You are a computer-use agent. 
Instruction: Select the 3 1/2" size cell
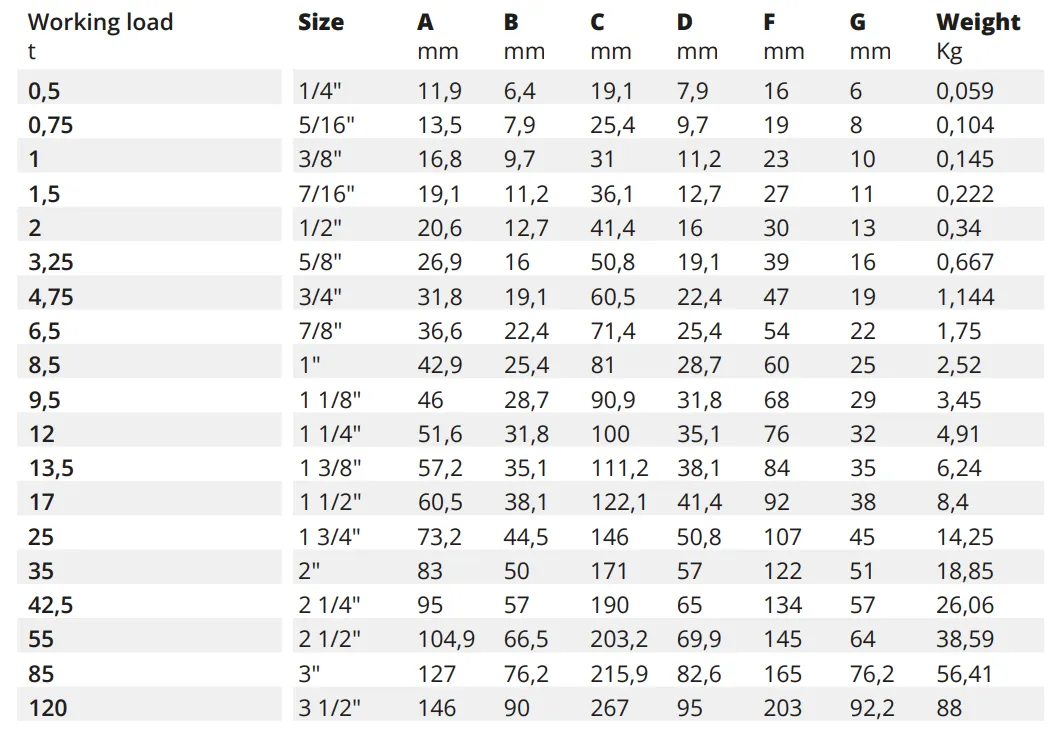coord(330,708)
